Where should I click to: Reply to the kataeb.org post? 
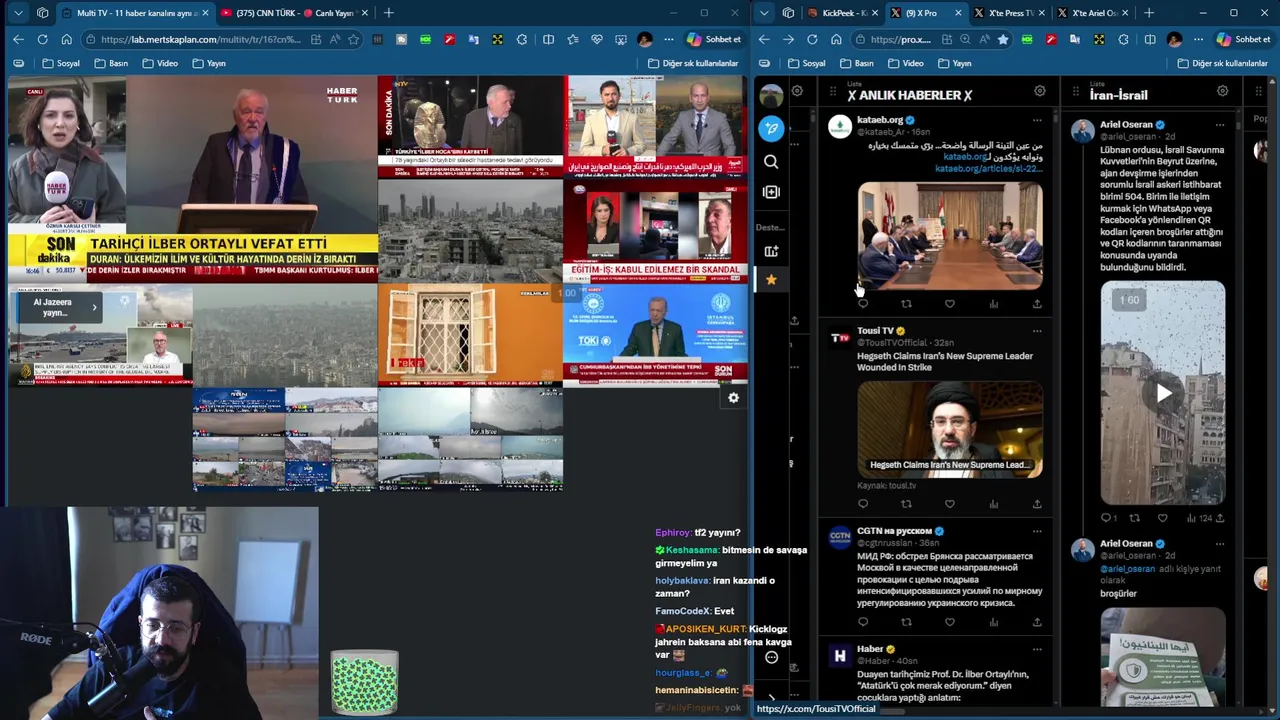pos(863,304)
